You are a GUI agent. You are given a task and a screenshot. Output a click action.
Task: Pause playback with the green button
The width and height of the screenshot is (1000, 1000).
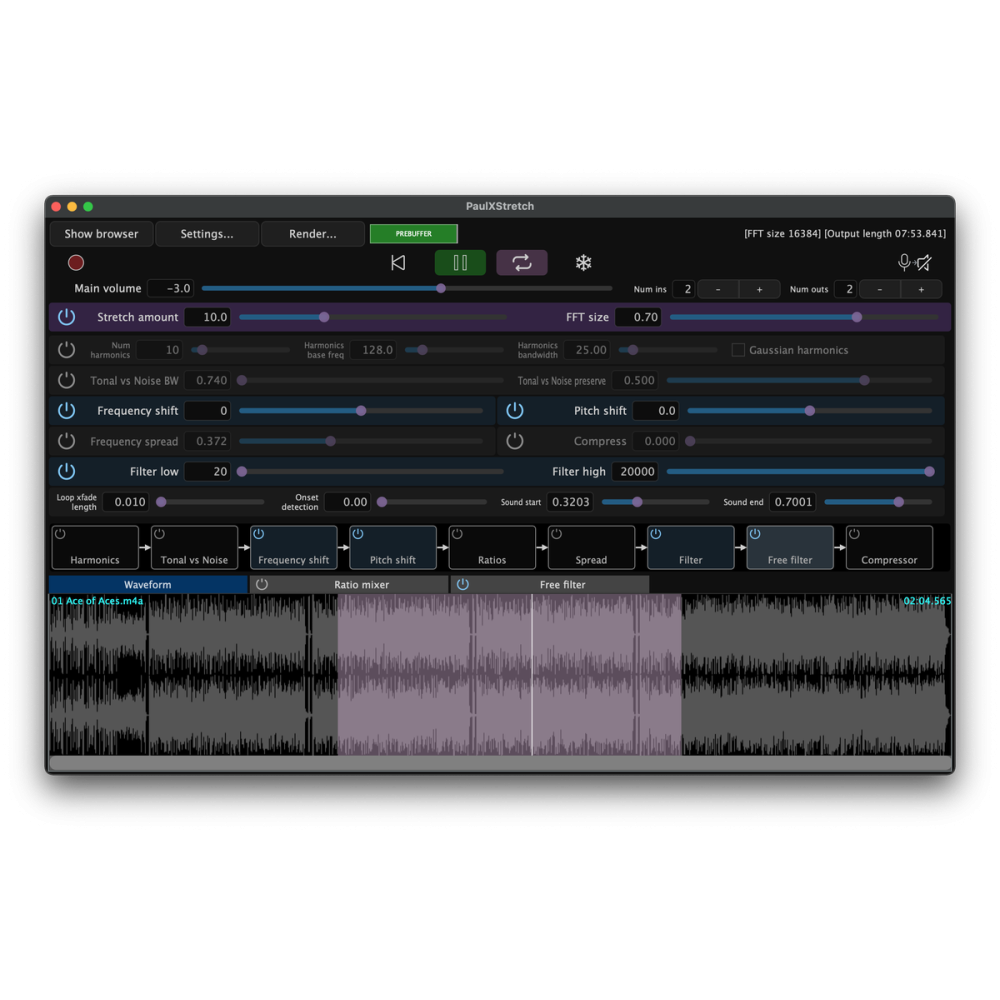[460, 263]
